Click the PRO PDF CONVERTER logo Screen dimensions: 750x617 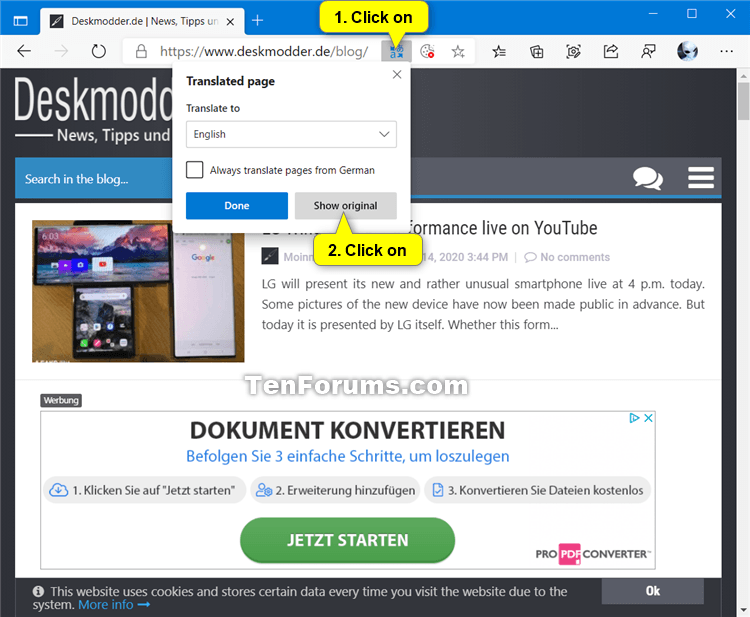tap(593, 554)
